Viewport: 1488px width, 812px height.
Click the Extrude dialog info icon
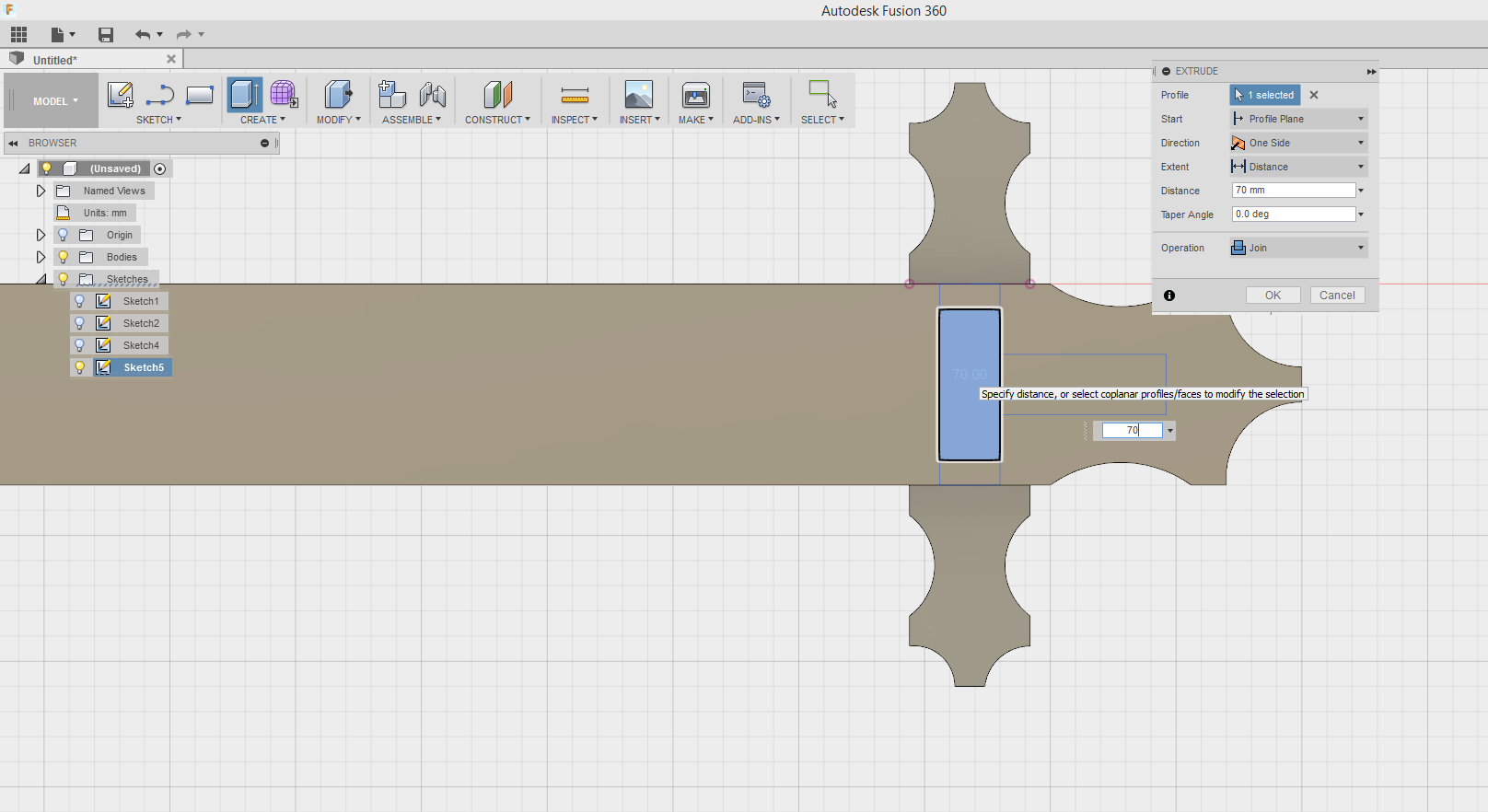(x=1169, y=296)
